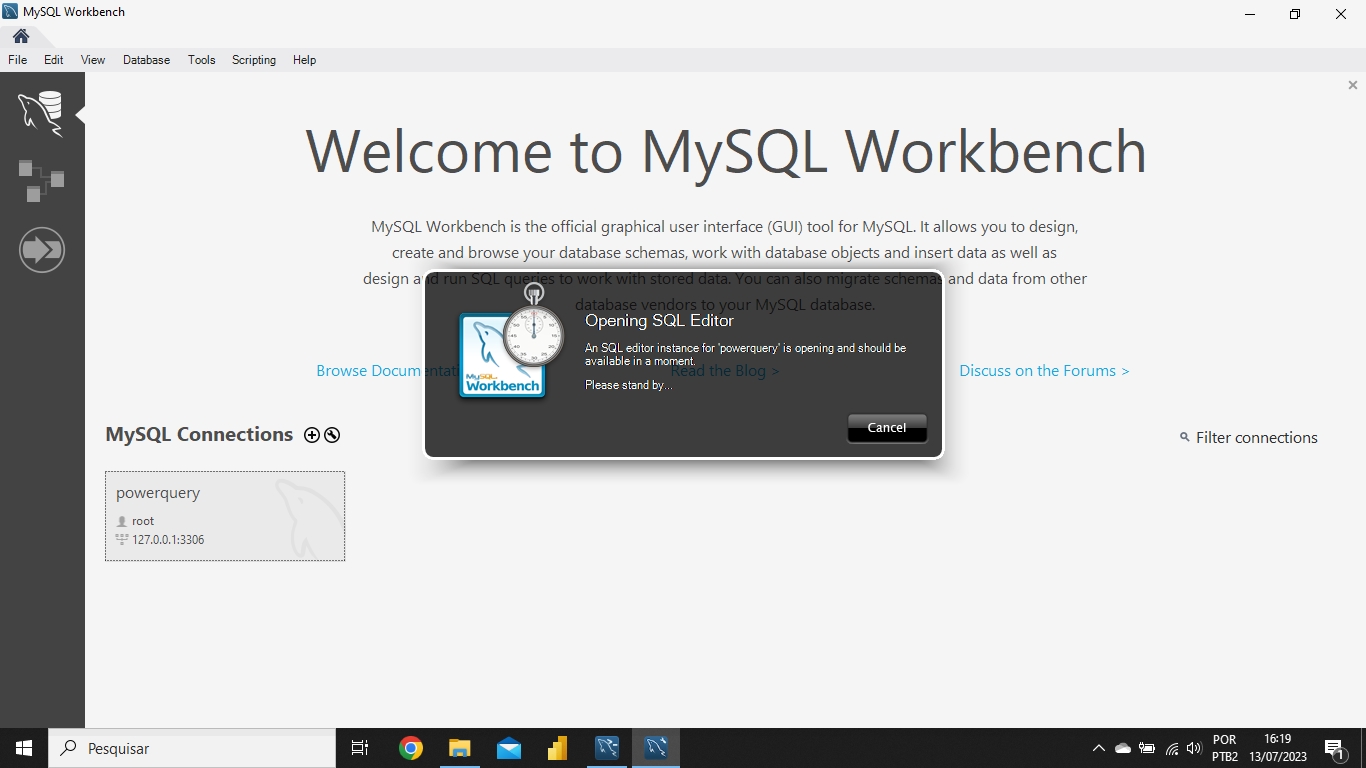Screen dimensions: 1366x768
Task: Open the volume speaker tray icon
Action: pos(1194,748)
